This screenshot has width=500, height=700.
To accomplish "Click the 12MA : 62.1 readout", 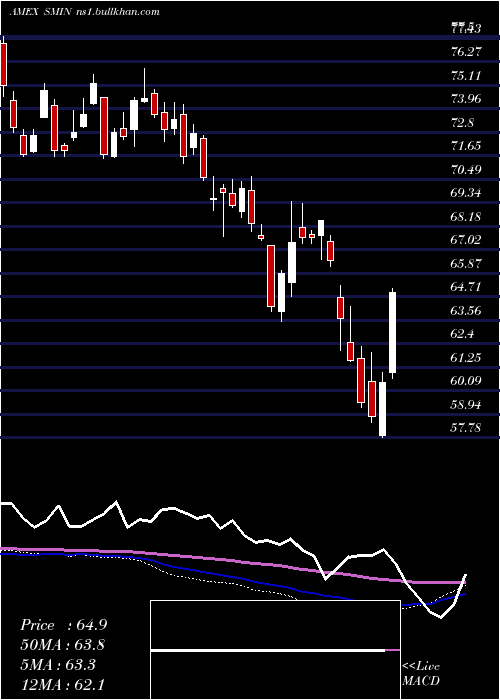I will (x=63, y=684).
